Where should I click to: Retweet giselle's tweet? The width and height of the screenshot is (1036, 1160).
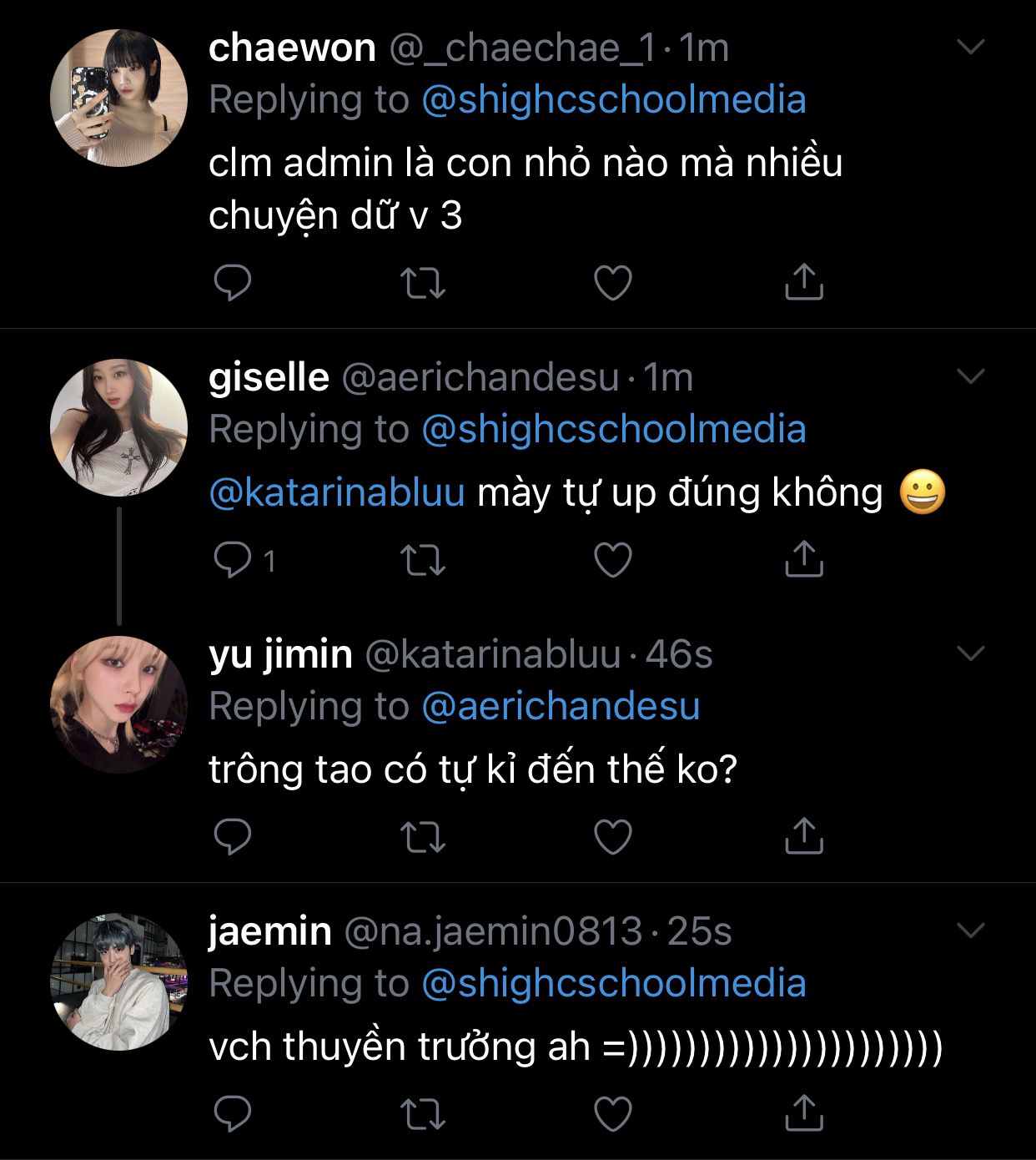coord(423,560)
